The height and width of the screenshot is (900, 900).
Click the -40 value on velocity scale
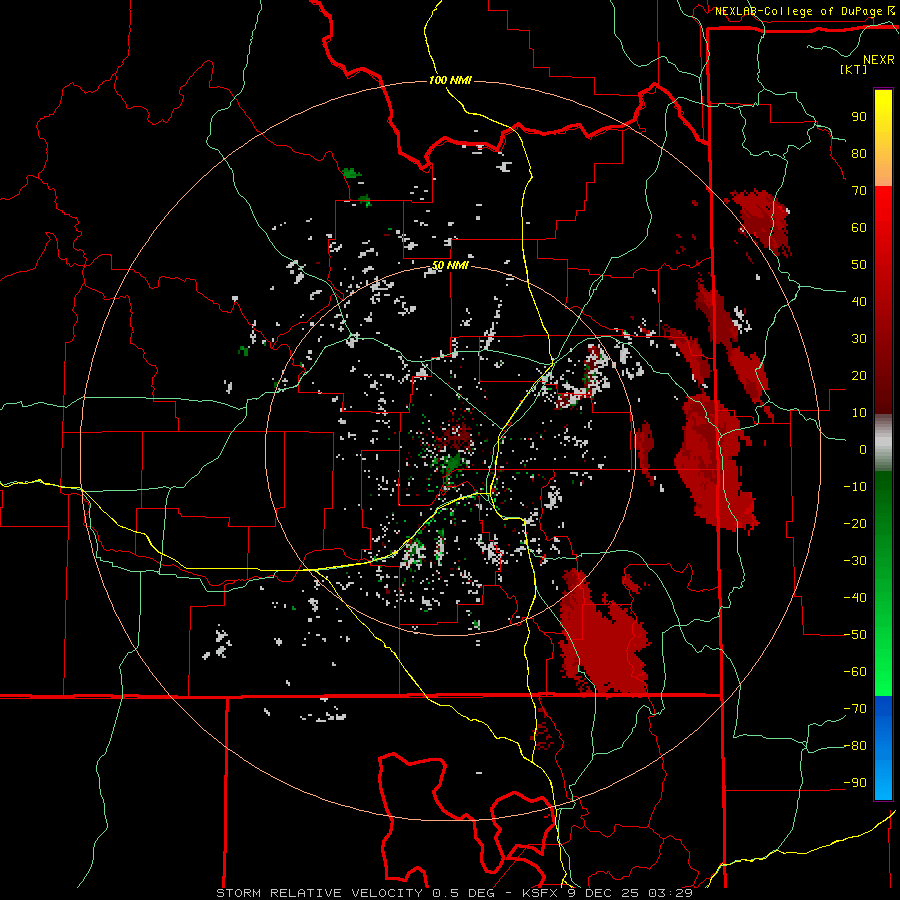click(855, 598)
